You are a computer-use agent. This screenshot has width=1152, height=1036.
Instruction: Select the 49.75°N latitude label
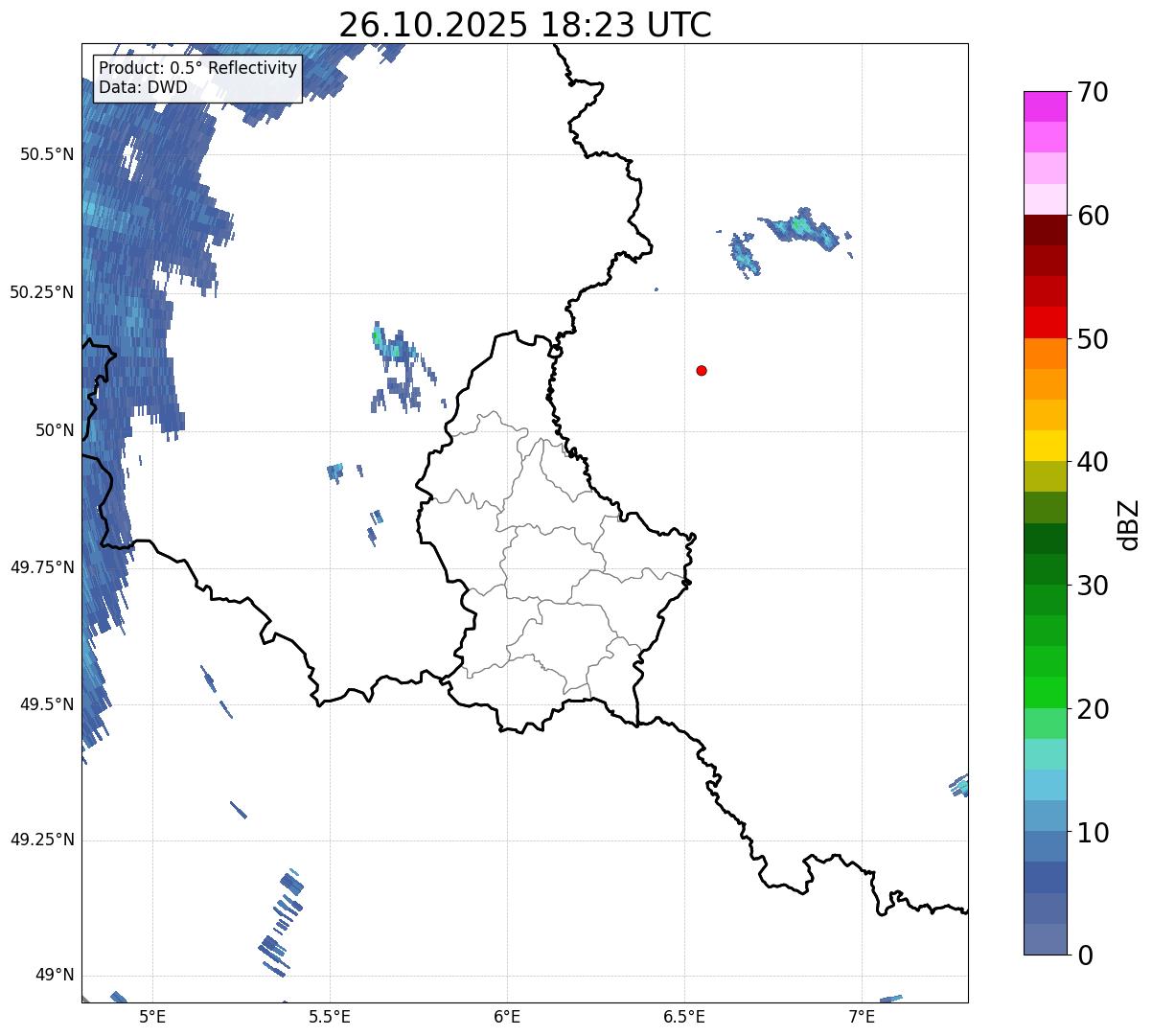coord(42,567)
